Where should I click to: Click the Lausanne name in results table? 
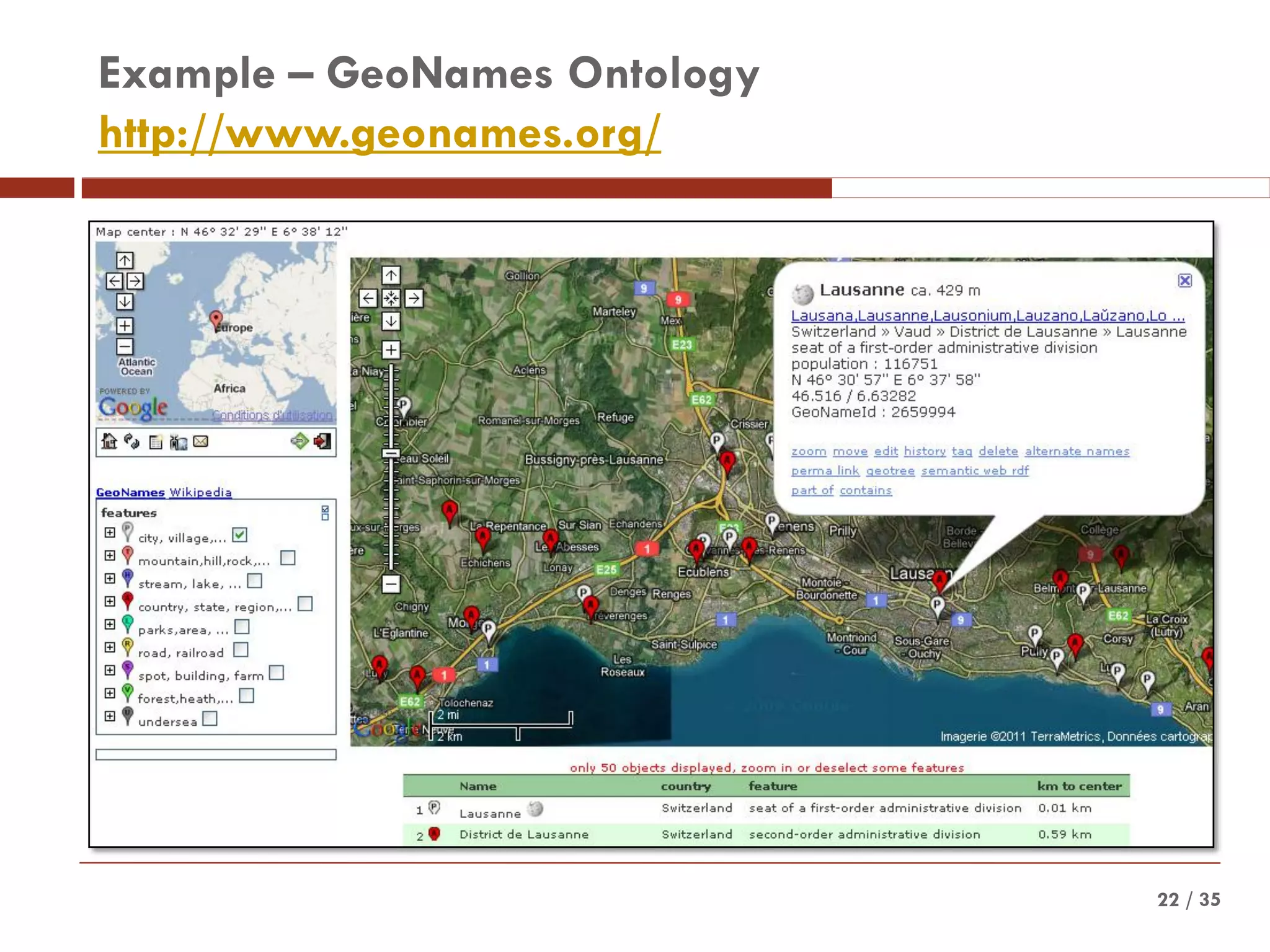tap(490, 813)
